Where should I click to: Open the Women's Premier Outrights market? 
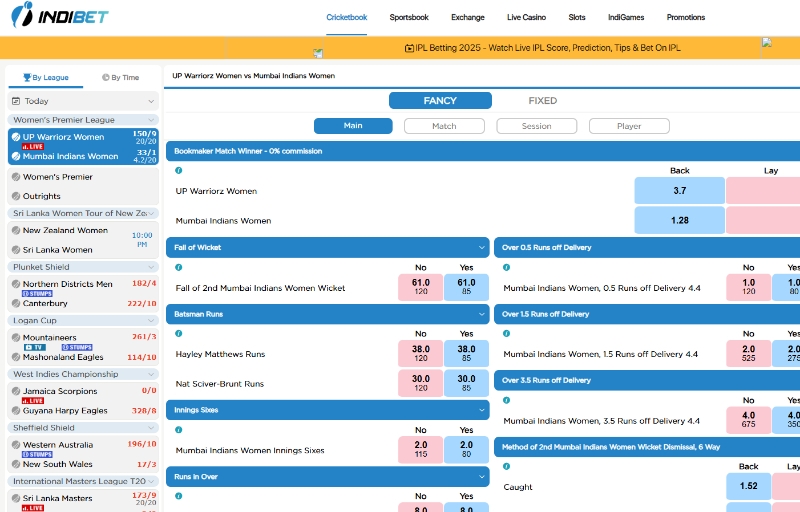pyautogui.click(x=83, y=187)
